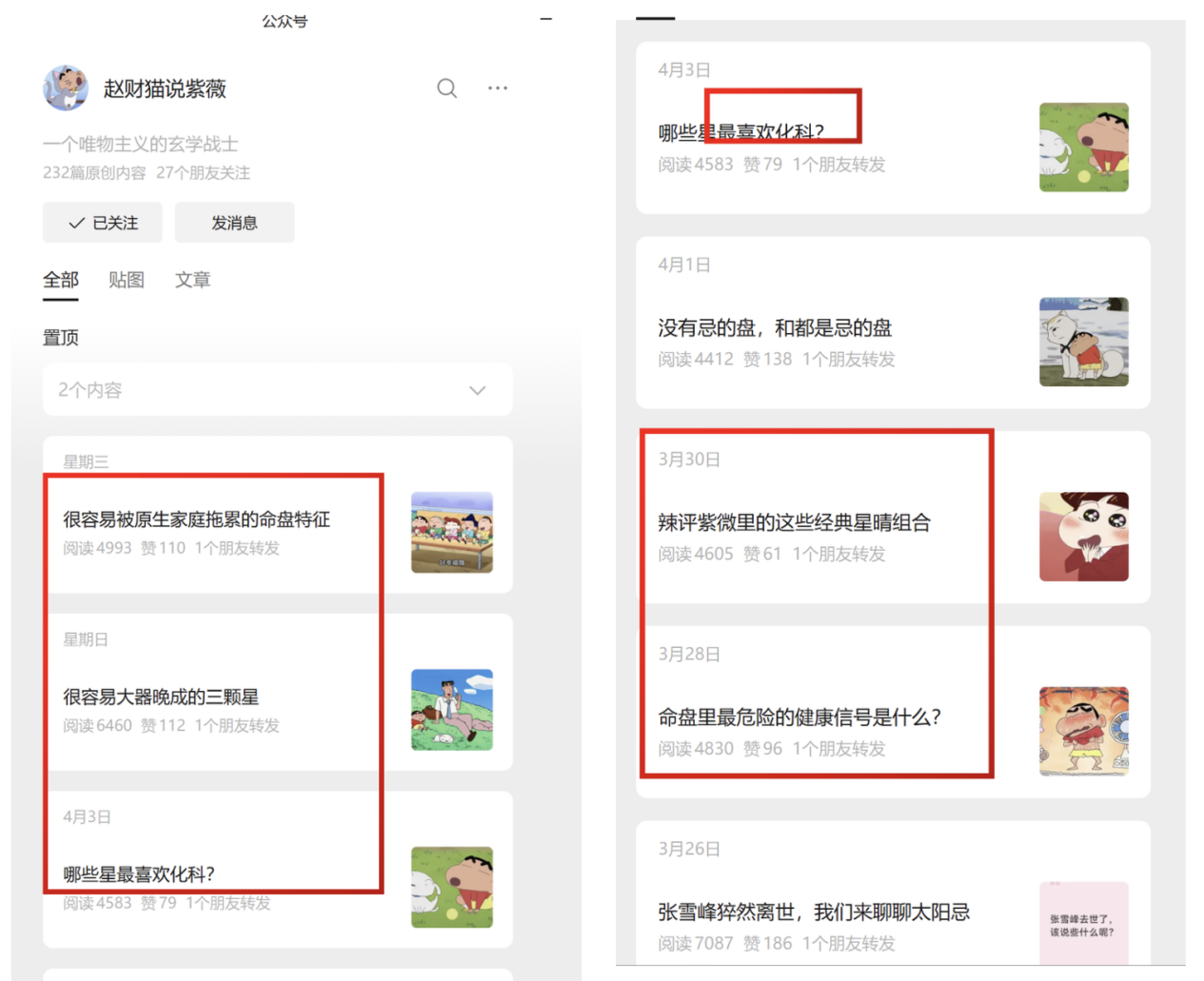1204x981 pixels.
Task: Minimize the 公众号 window
Action: pyautogui.click(x=545, y=19)
